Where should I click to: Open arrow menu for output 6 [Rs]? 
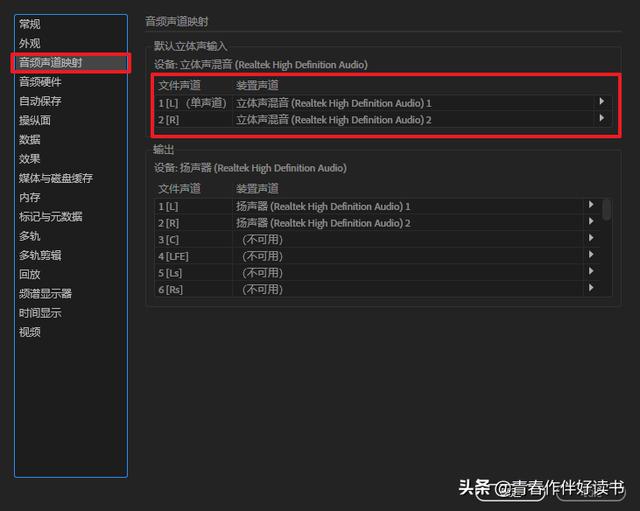pyautogui.click(x=591, y=288)
